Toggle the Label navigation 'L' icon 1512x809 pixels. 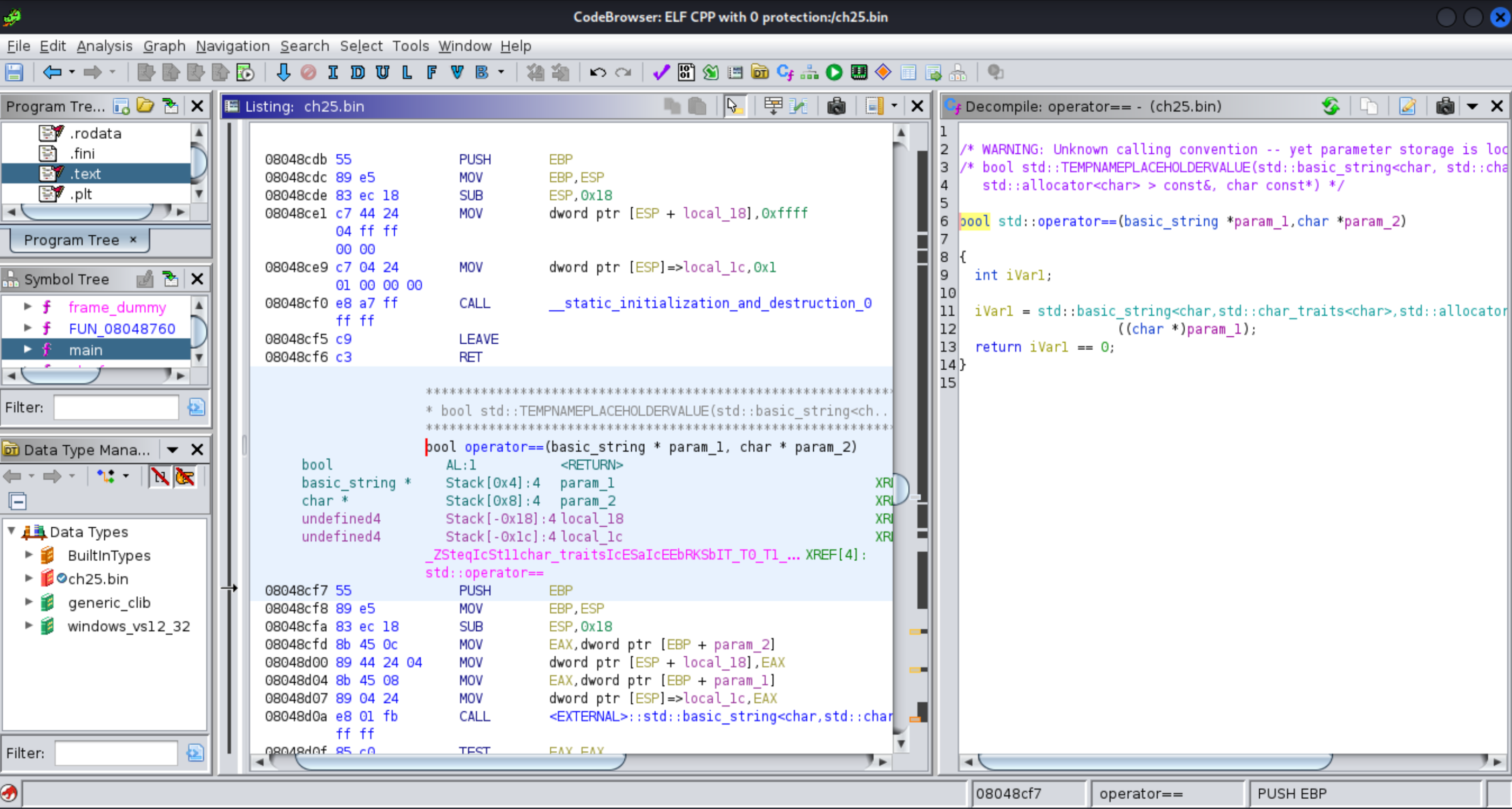pos(407,73)
